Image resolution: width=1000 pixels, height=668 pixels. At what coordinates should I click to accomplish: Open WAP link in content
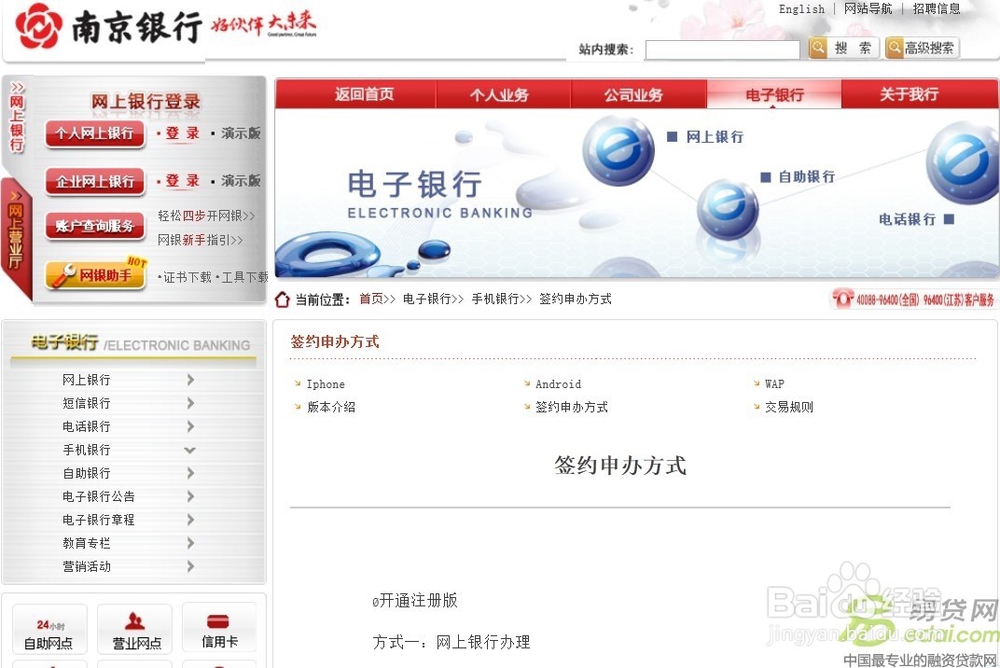(774, 384)
